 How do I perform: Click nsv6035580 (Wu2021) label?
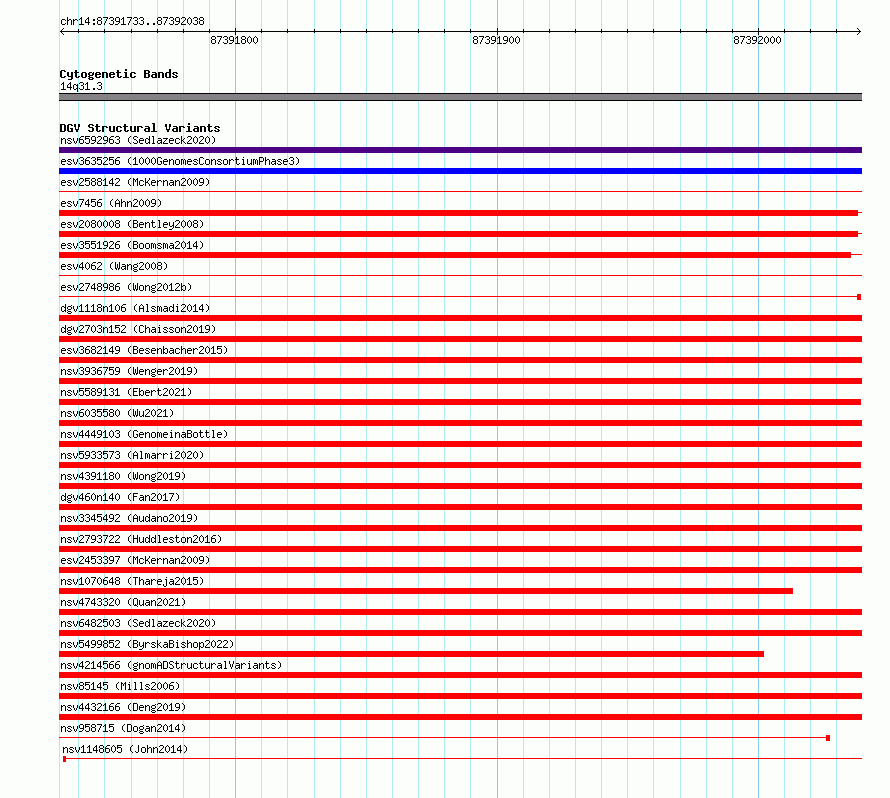117,413
